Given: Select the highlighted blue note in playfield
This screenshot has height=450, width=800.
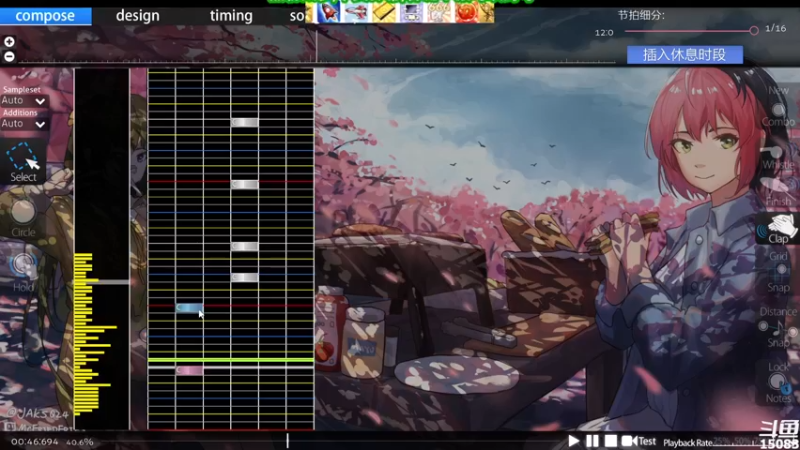Looking at the screenshot, I should (189, 308).
